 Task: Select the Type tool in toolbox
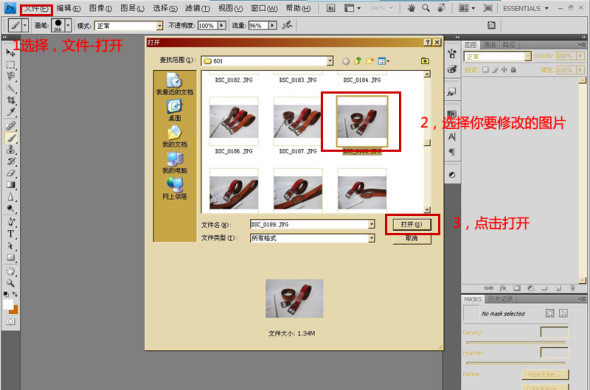tap(11, 234)
